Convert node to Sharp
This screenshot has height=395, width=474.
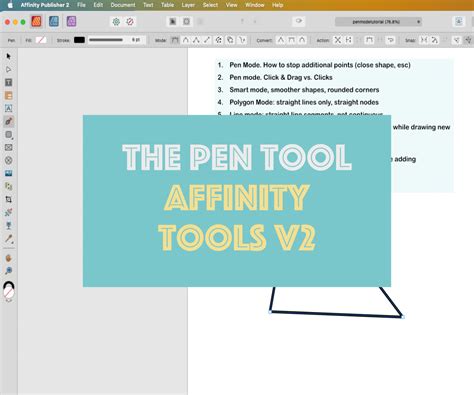[x=281, y=40]
